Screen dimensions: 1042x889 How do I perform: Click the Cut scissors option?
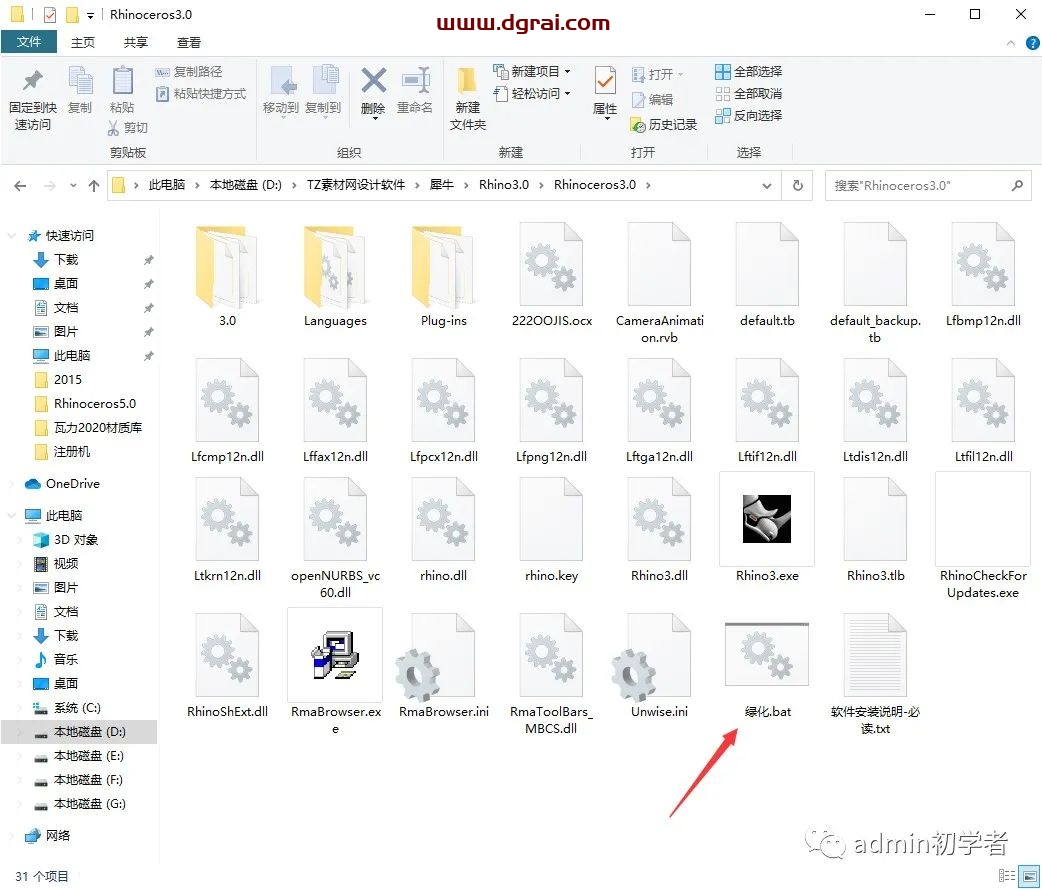(x=128, y=128)
